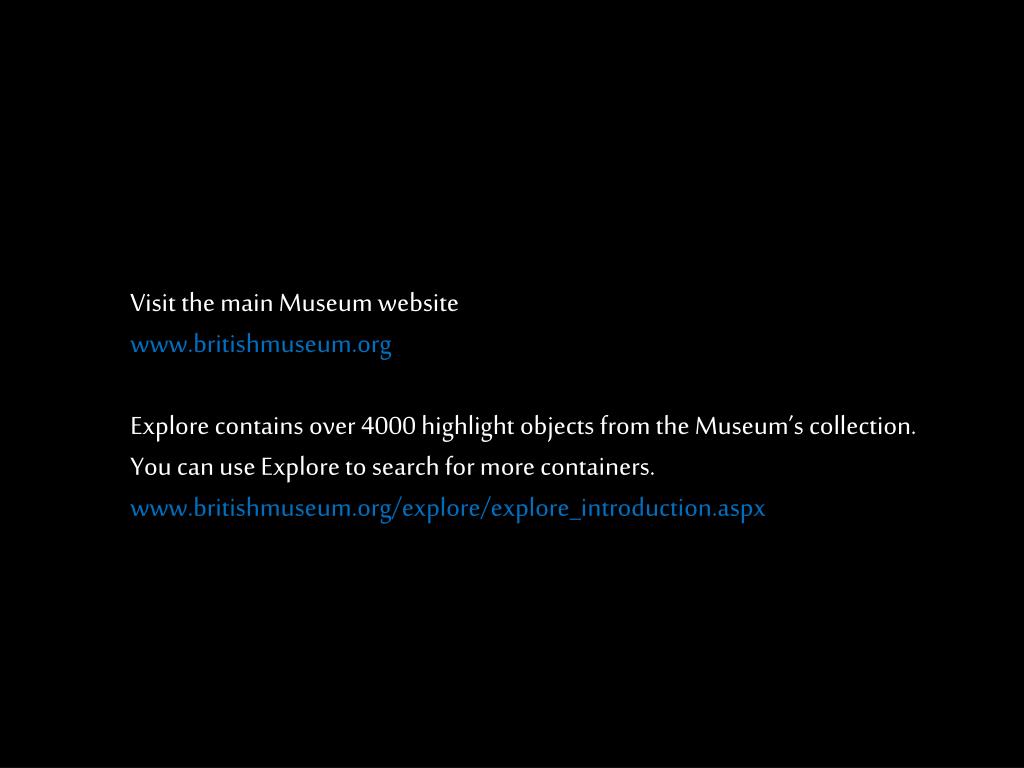Click the 'Visit the main Museum website' line

pyautogui.click(x=294, y=303)
